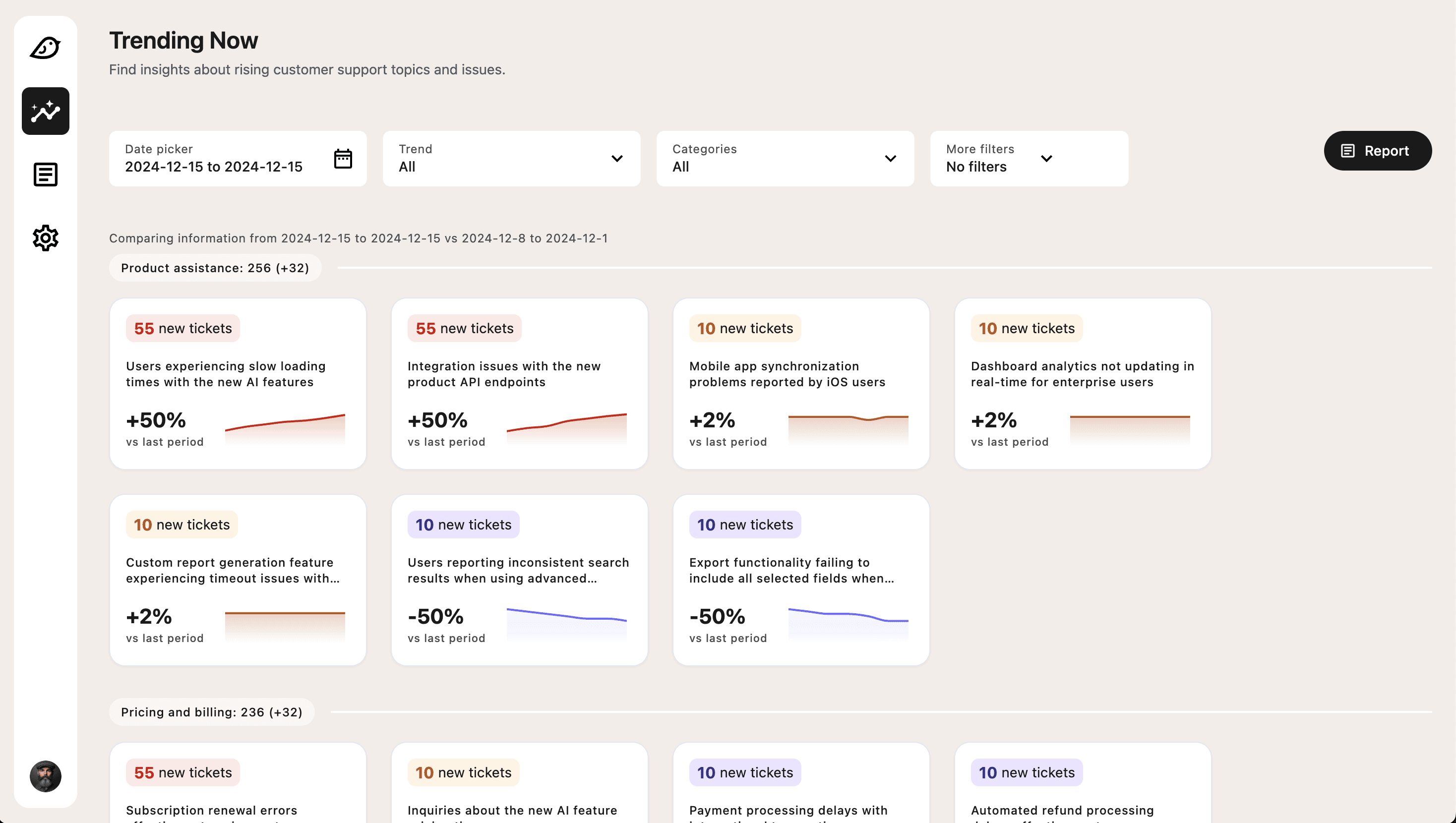This screenshot has width=1456, height=823.
Task: Click blue sparkline on Export functionality card
Action: pyautogui.click(x=848, y=624)
